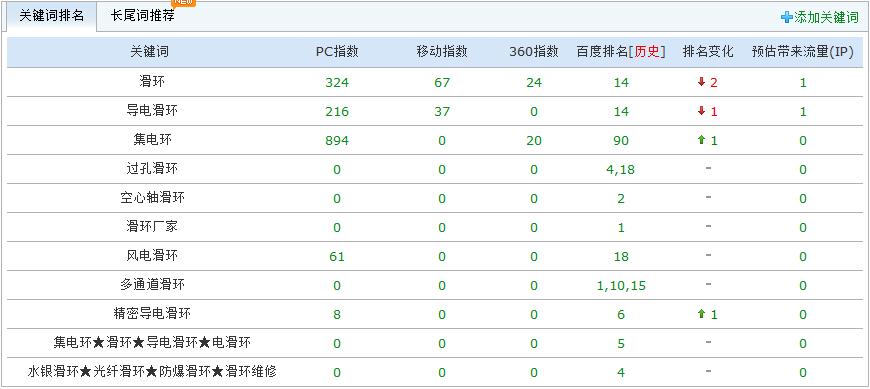Click the red down arrow in 导电滑环 row
870x389 pixels.
(701, 111)
